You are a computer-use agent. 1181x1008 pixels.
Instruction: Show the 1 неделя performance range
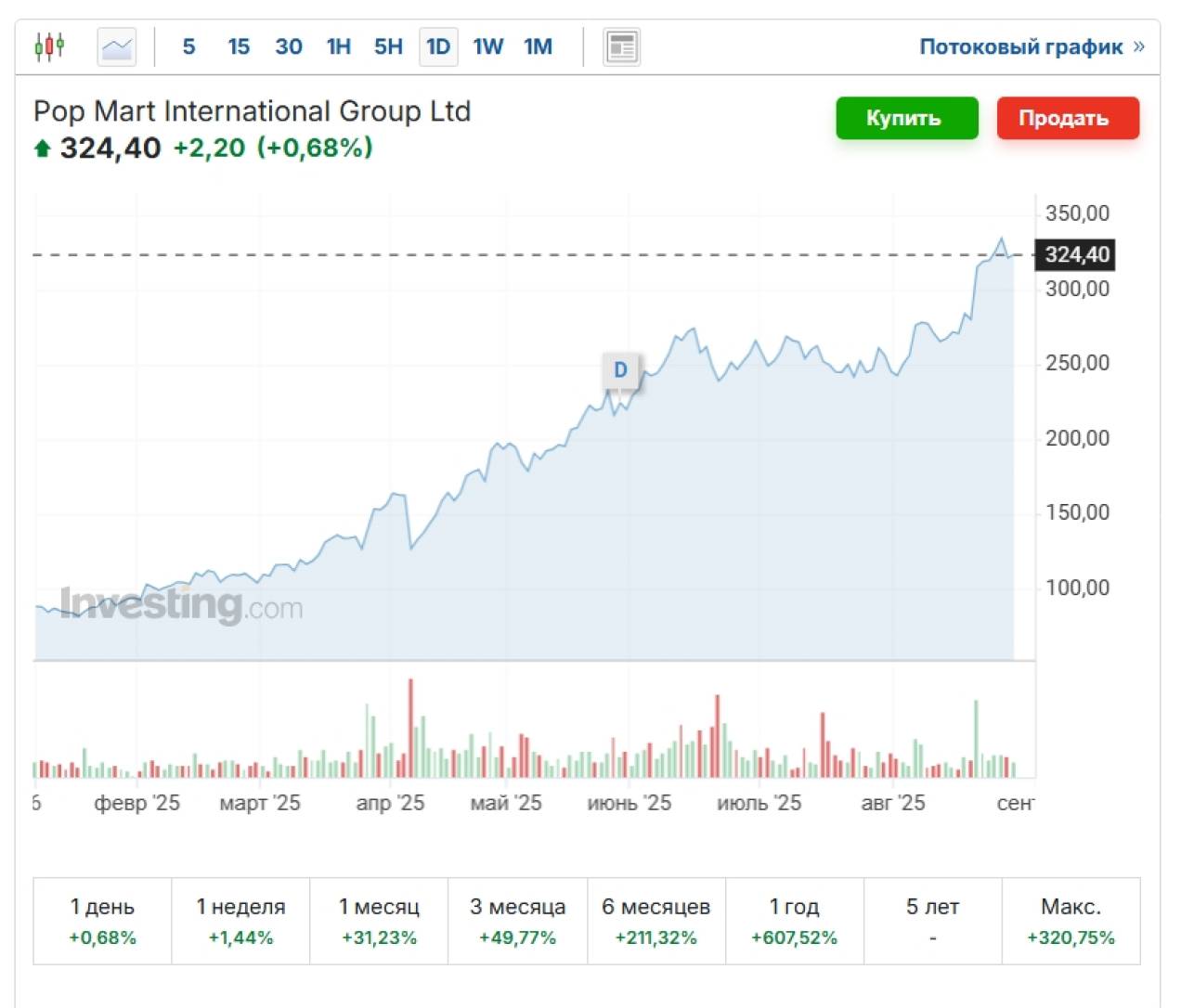(x=240, y=921)
